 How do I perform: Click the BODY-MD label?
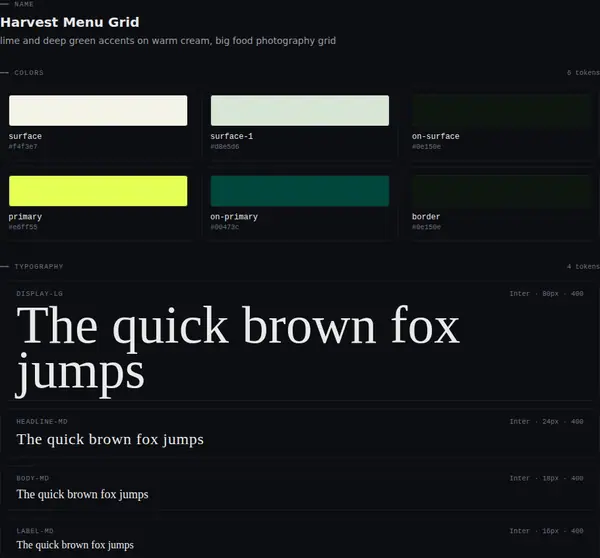[33, 478]
